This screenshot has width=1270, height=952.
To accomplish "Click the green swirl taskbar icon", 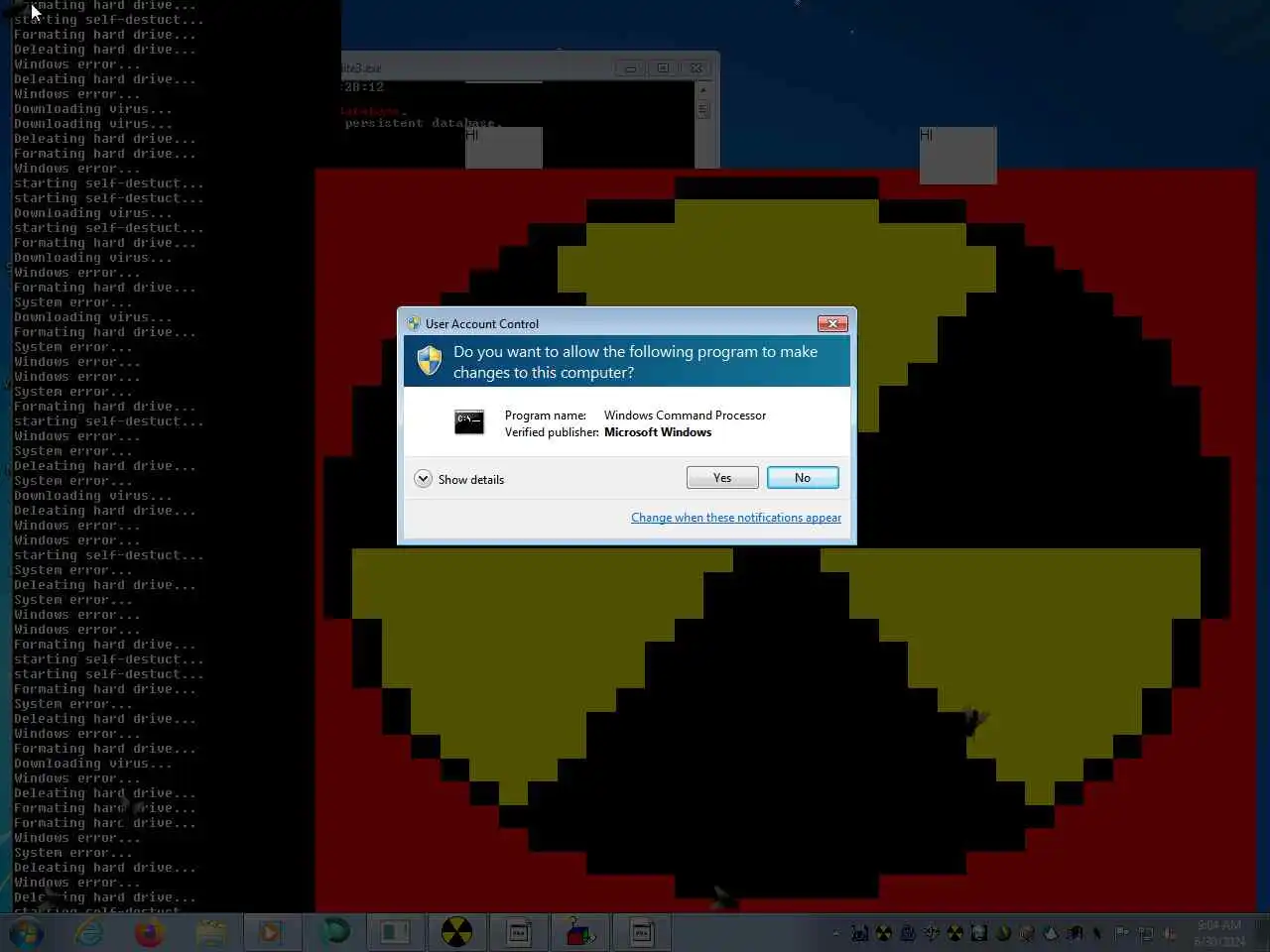I will [334, 932].
